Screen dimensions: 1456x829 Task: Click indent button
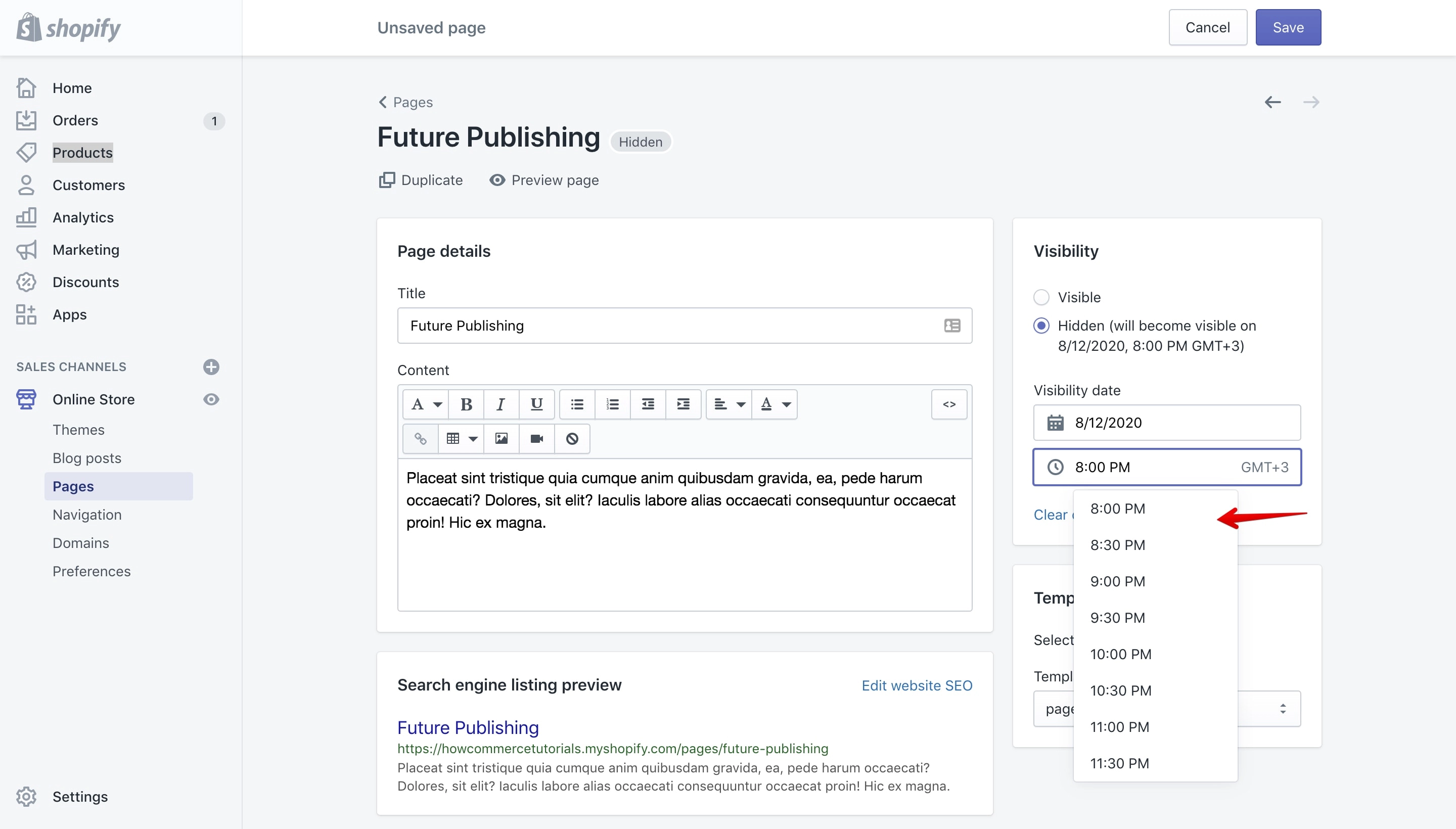click(684, 404)
